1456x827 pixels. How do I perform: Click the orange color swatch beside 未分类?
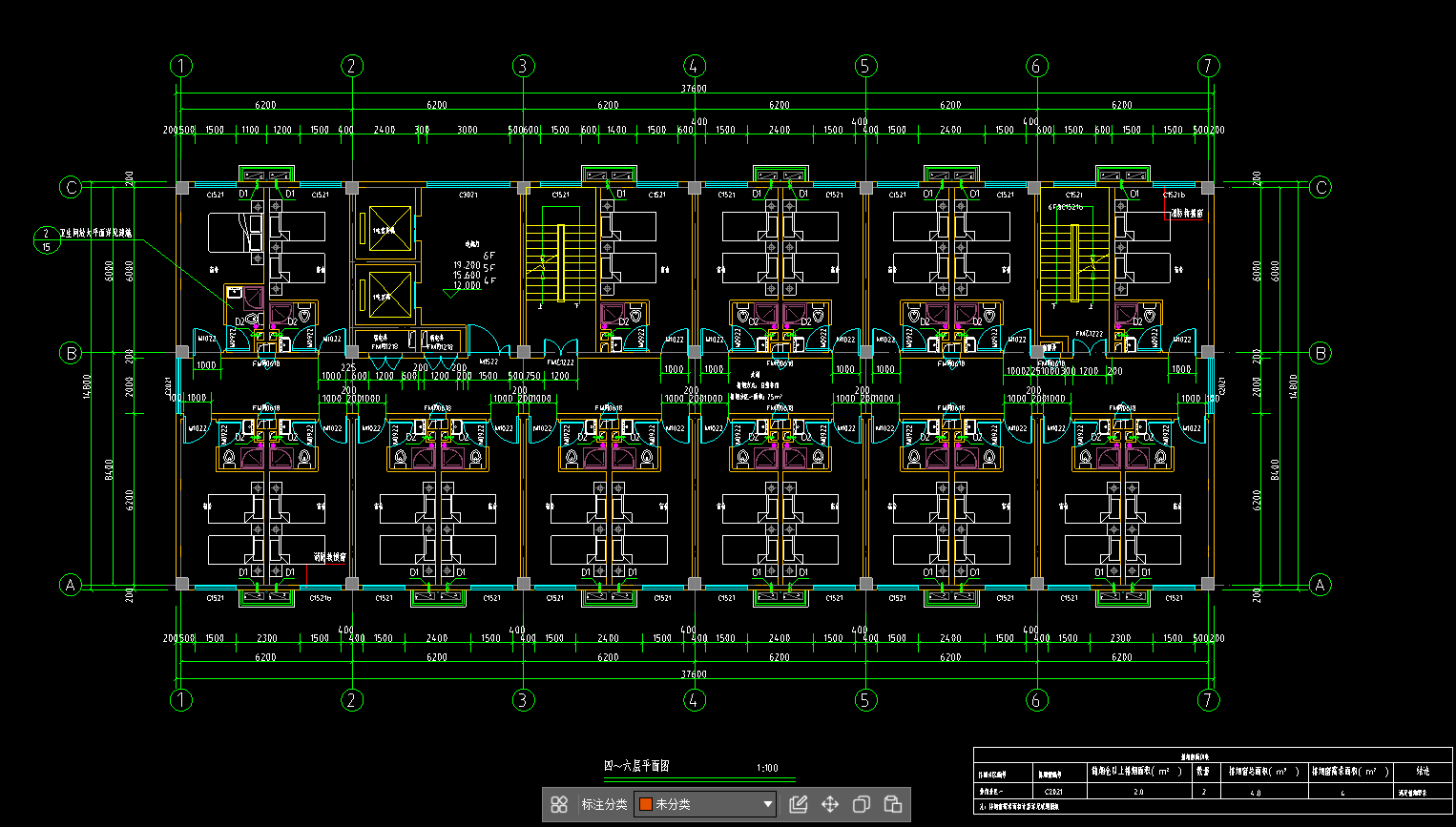pos(646,804)
